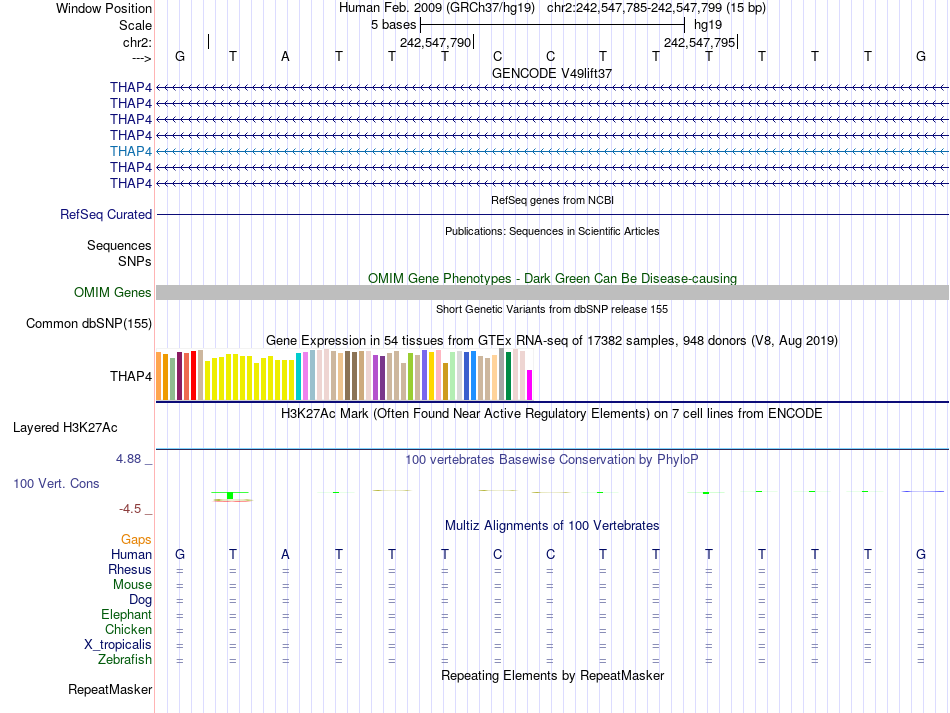Click the Layered H3K27Ac track label

tap(65, 428)
